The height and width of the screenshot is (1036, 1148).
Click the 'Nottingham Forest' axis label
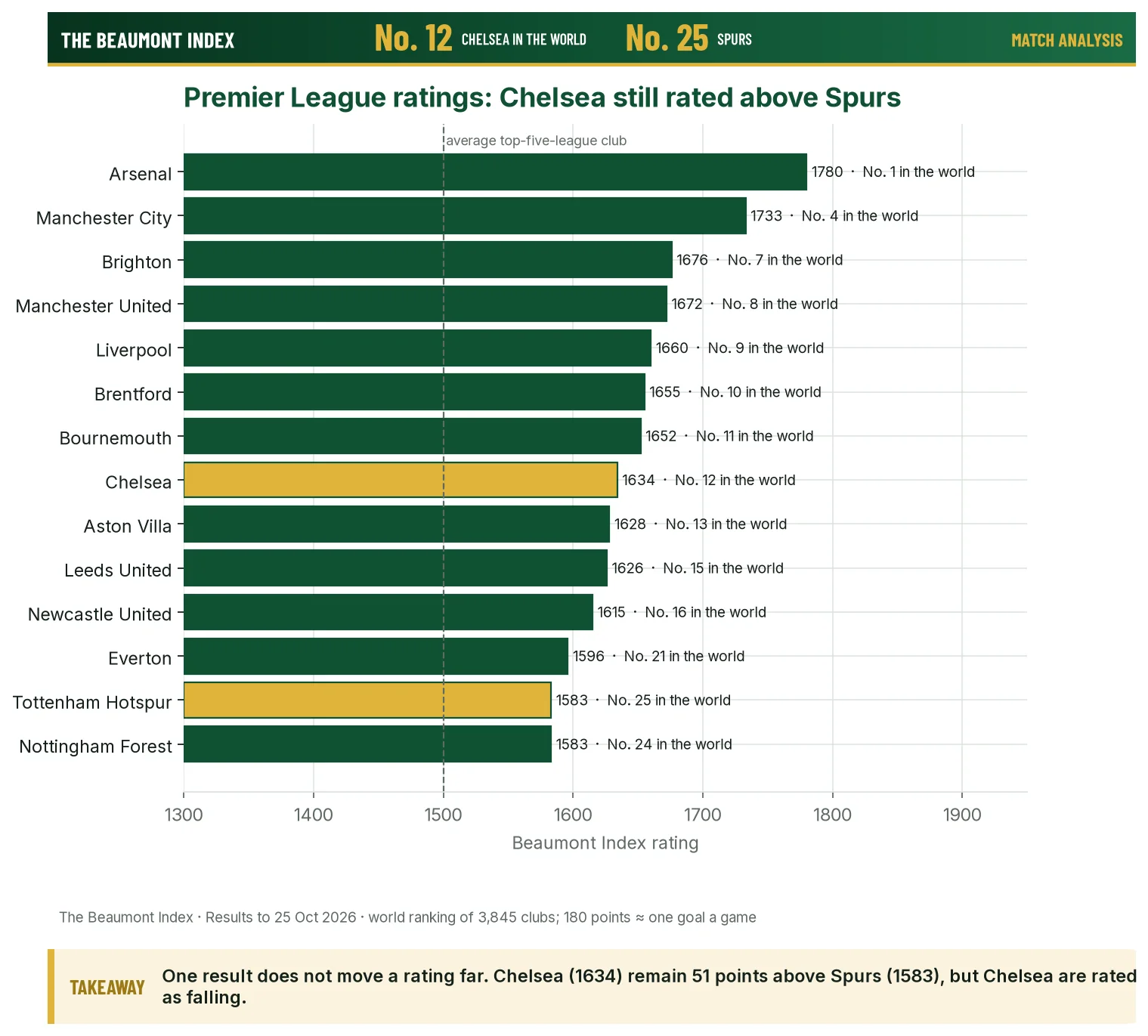pos(96,747)
